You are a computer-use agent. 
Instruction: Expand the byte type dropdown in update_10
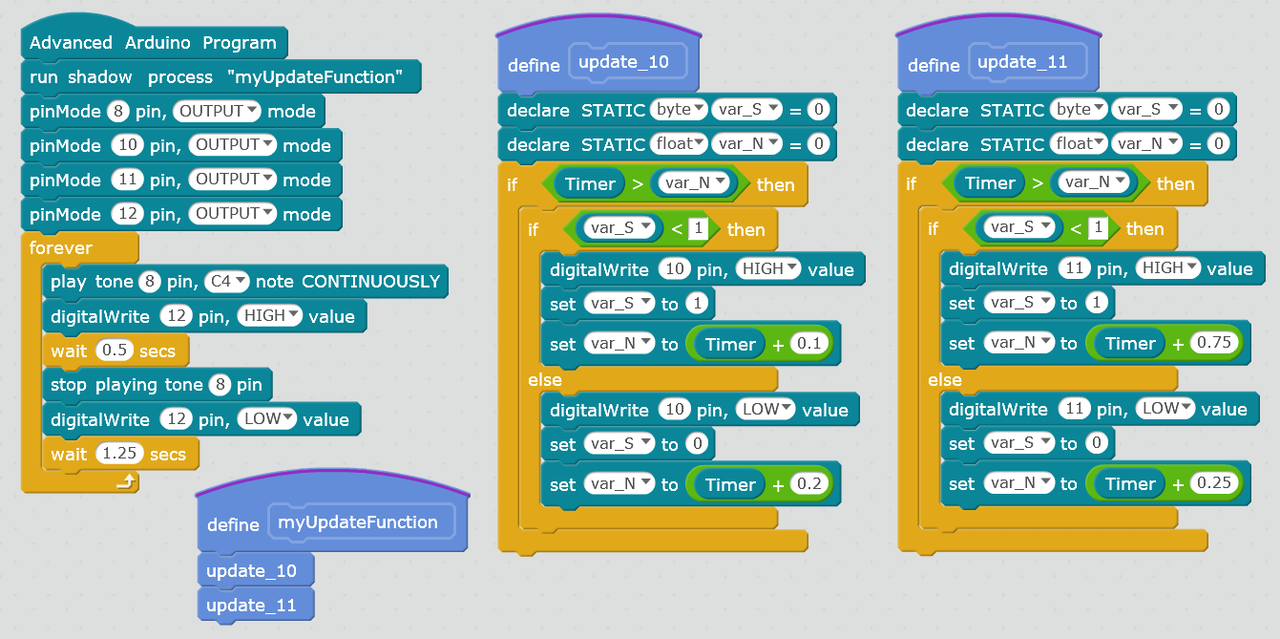[x=678, y=109]
